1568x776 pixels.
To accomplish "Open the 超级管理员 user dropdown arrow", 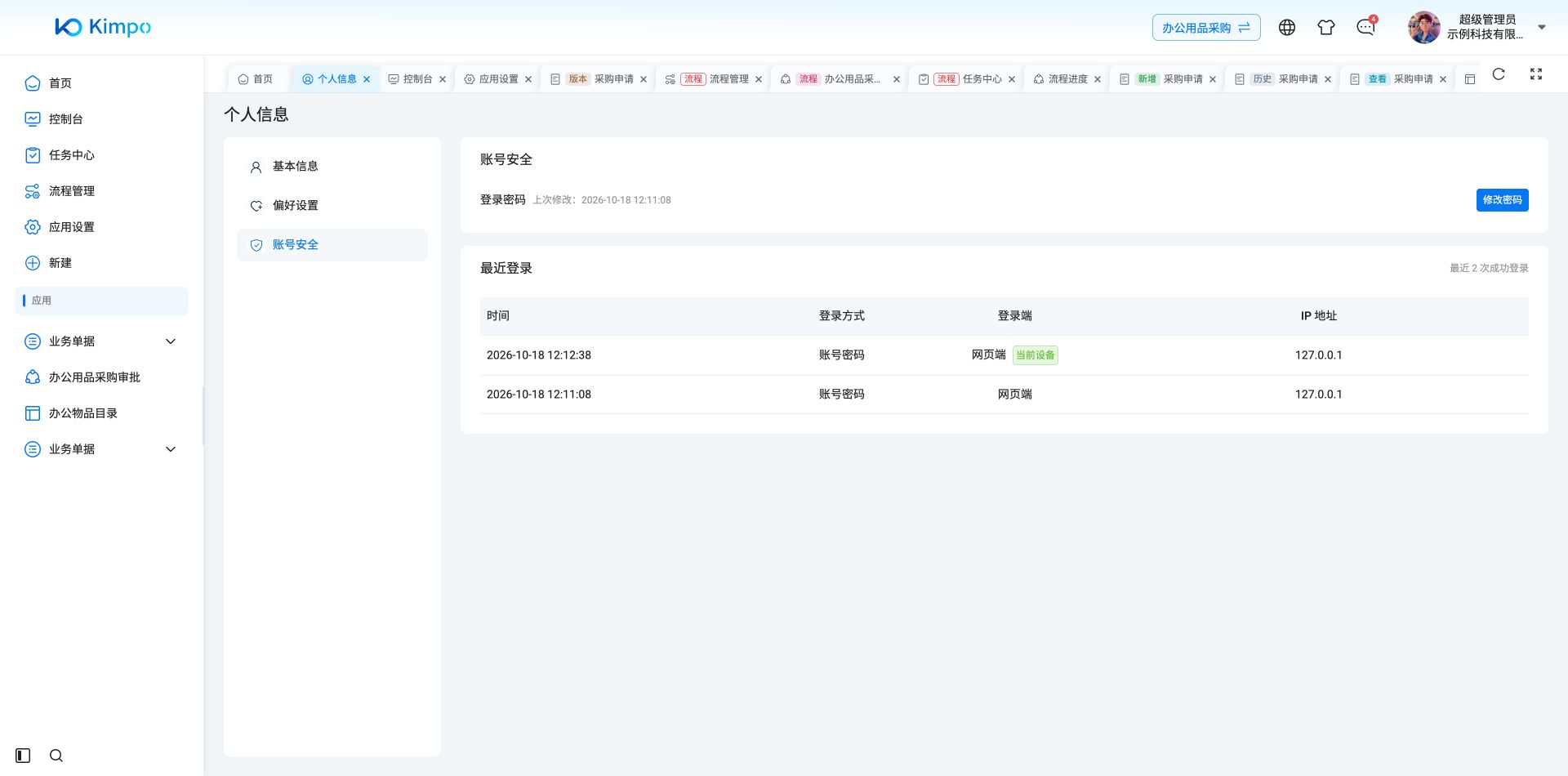I will [x=1542, y=27].
